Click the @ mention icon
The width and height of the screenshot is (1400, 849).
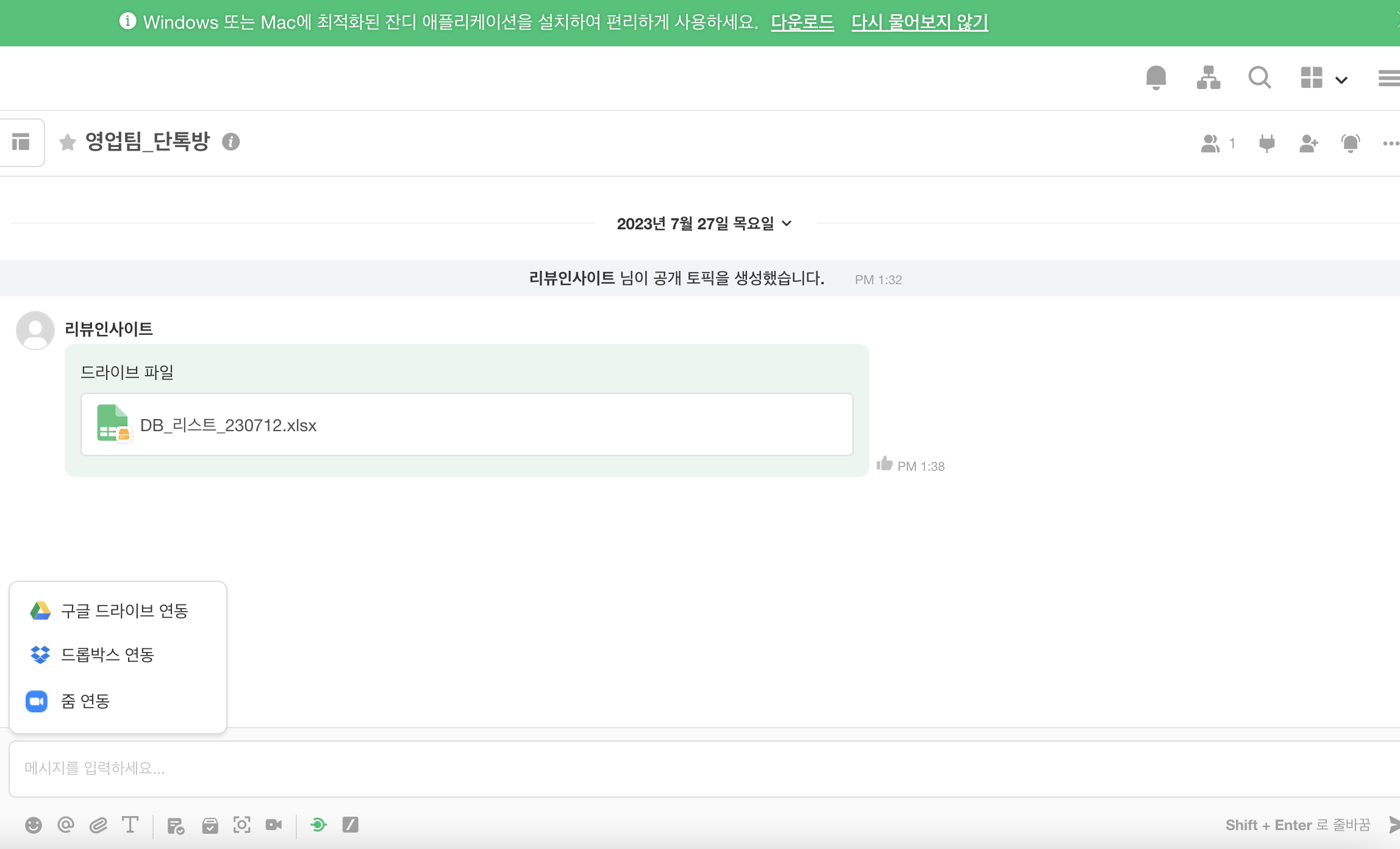click(x=66, y=825)
